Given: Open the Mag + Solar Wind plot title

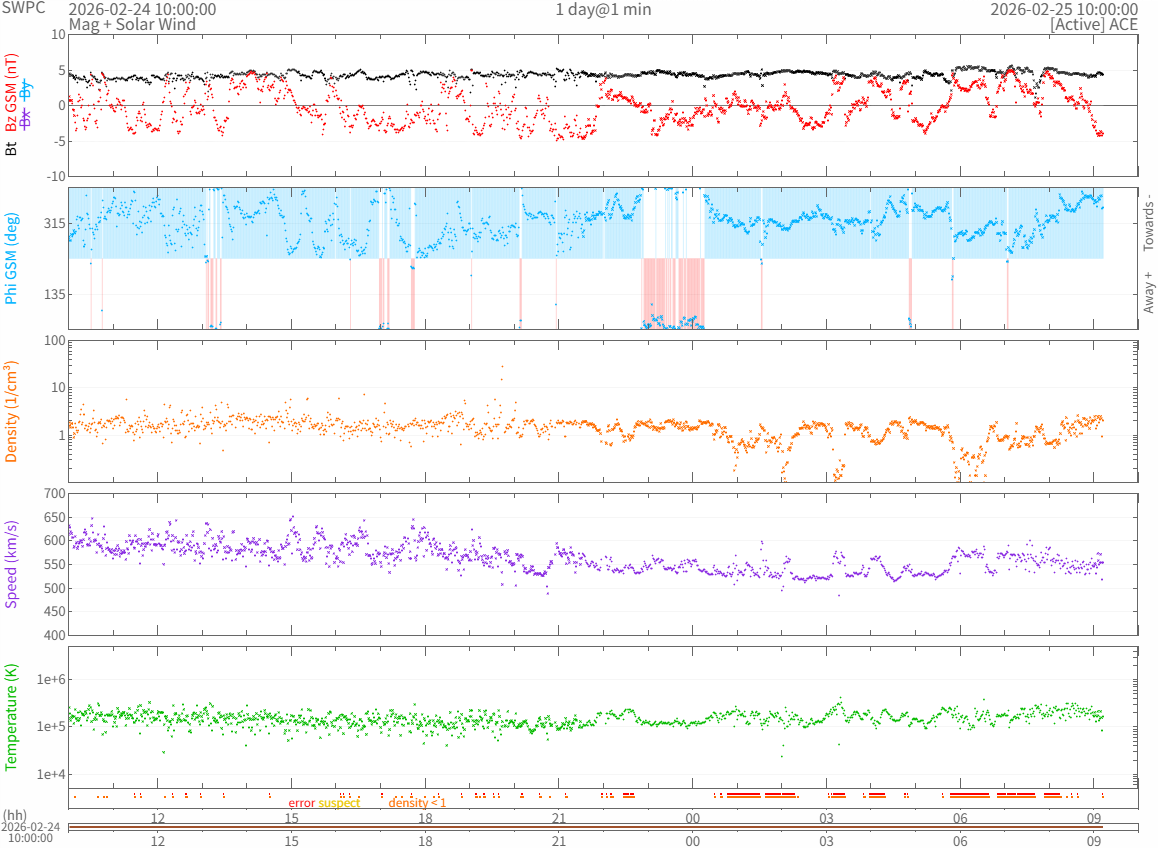Looking at the screenshot, I should pos(132,23).
